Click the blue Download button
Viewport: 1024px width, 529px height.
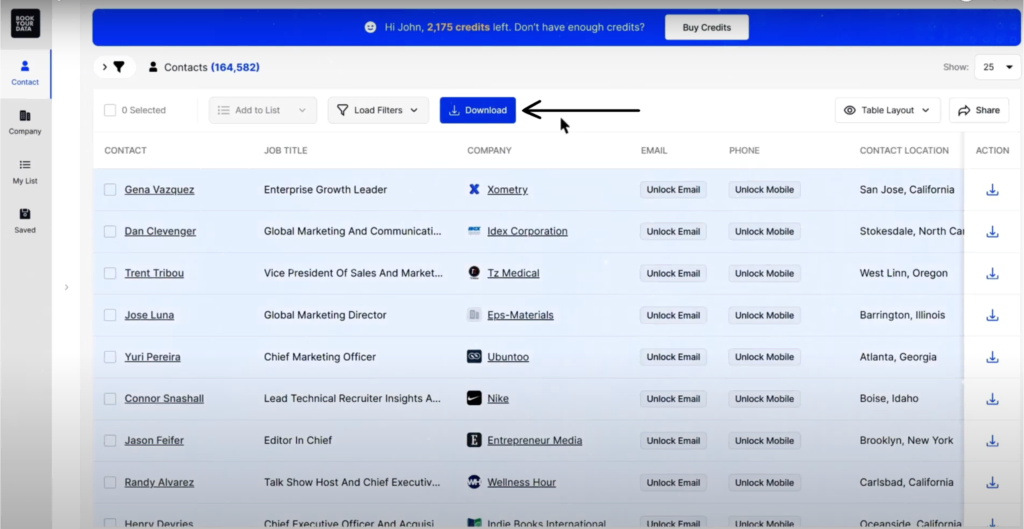(477, 110)
